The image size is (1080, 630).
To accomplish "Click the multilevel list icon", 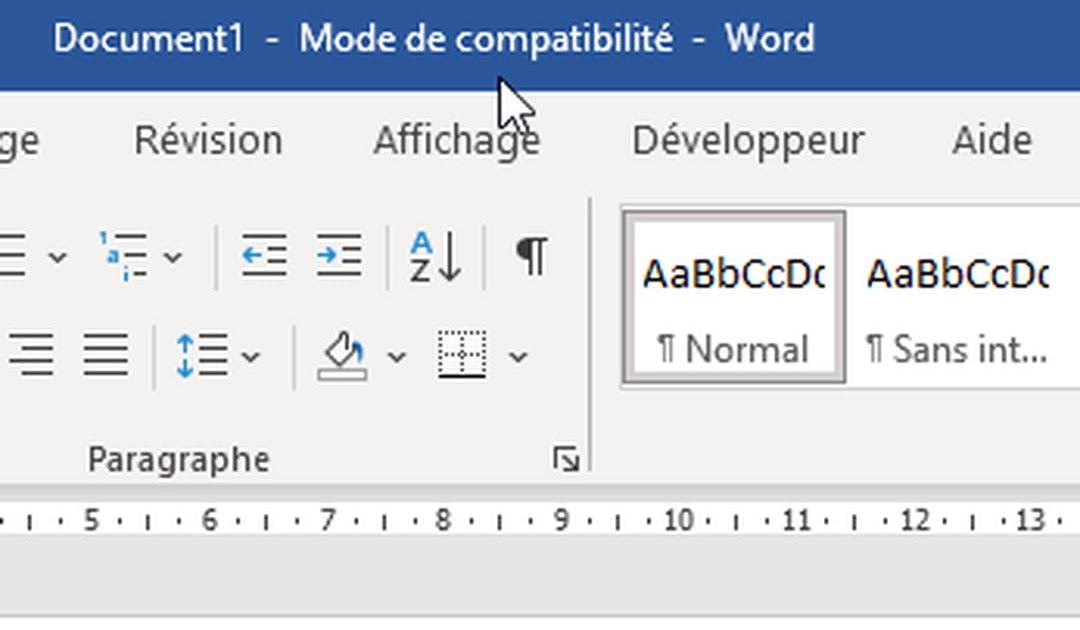I will click(123, 256).
